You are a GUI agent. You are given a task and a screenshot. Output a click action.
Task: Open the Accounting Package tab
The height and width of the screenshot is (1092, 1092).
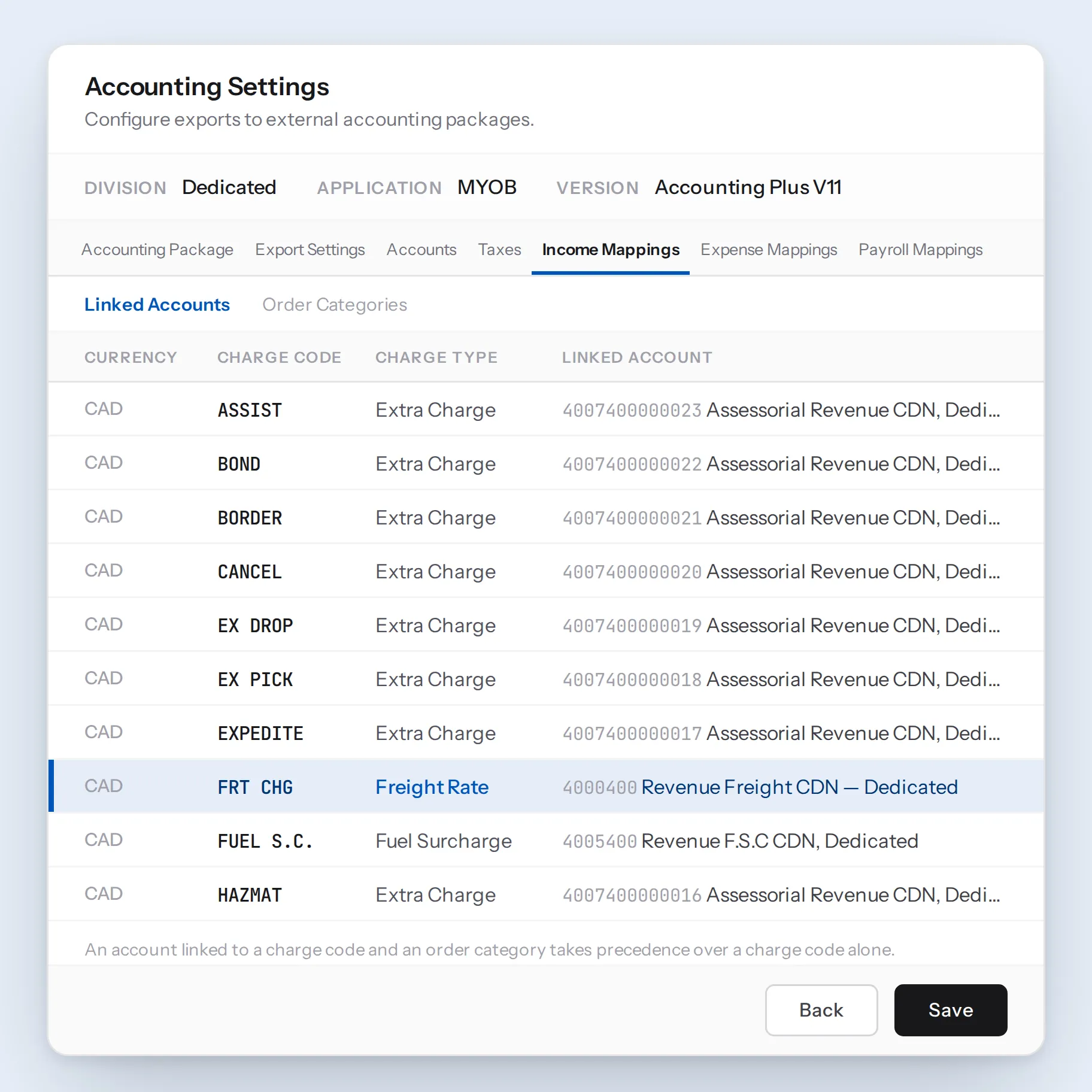pyautogui.click(x=157, y=250)
